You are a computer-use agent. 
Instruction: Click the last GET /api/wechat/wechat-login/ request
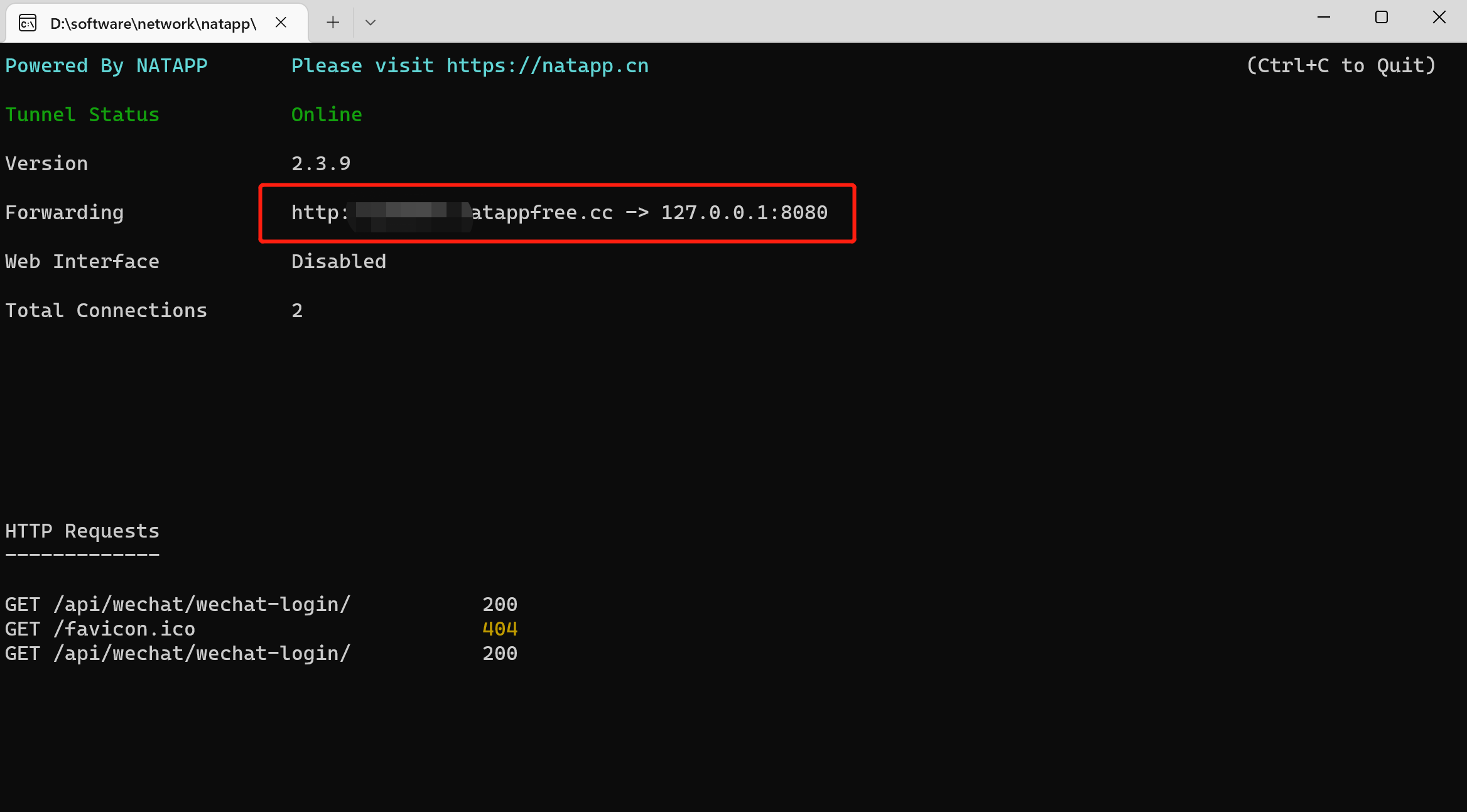[178, 654]
